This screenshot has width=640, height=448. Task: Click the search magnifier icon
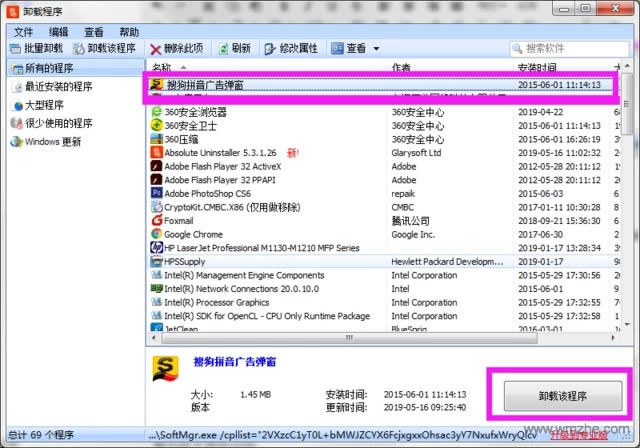(517, 49)
